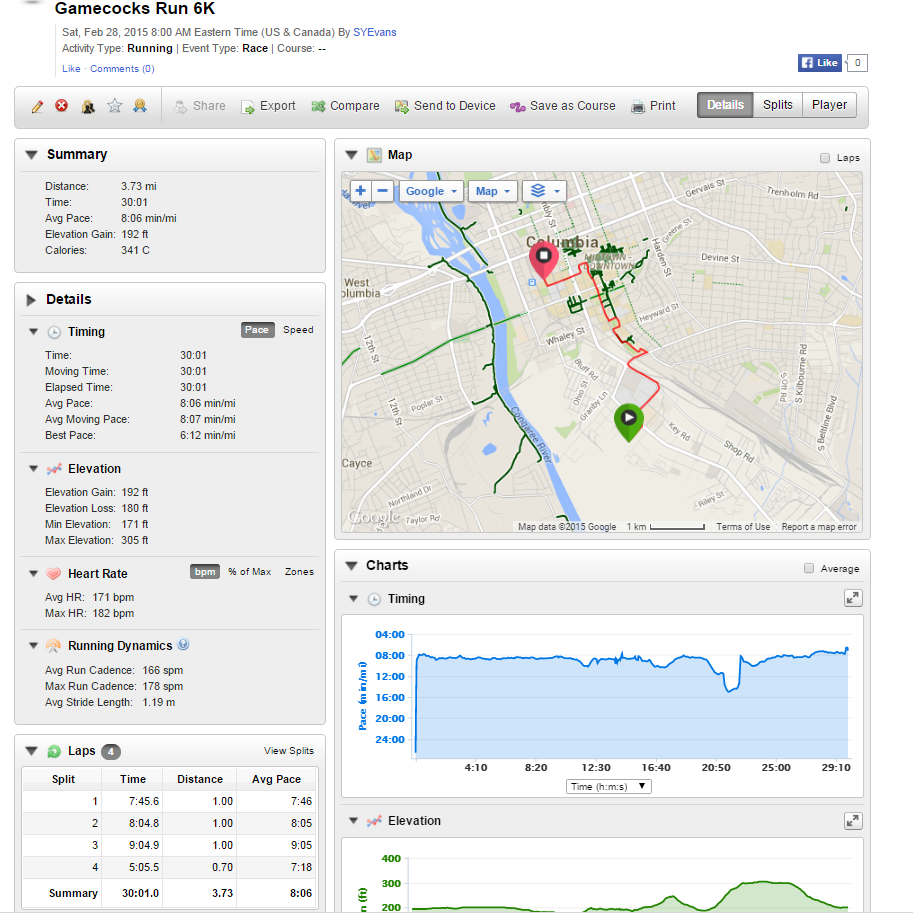Screen dimensions: 913x913
Task: Zoom in the map with plus button
Action: 360,191
